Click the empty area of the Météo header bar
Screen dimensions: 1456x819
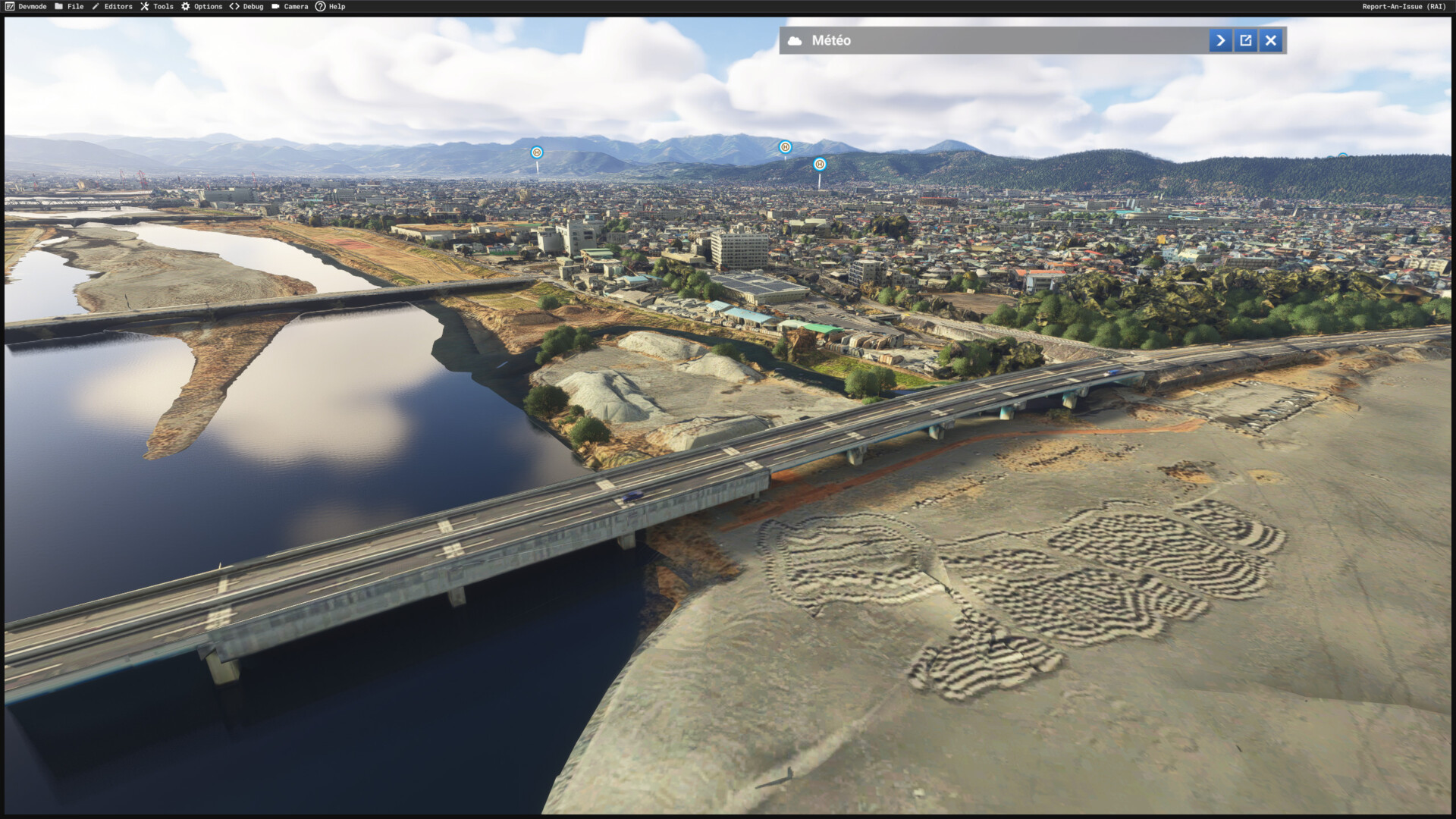click(x=1024, y=41)
